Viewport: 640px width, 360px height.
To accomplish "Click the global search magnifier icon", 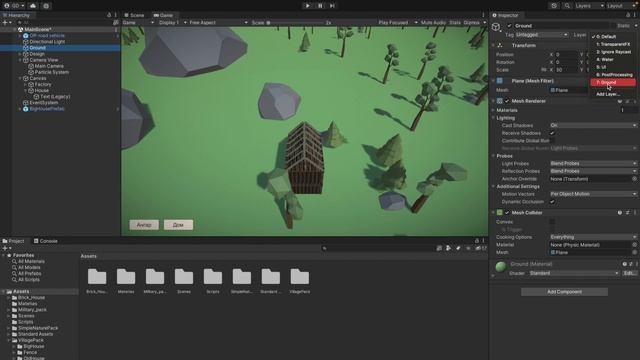I will coord(567,6).
